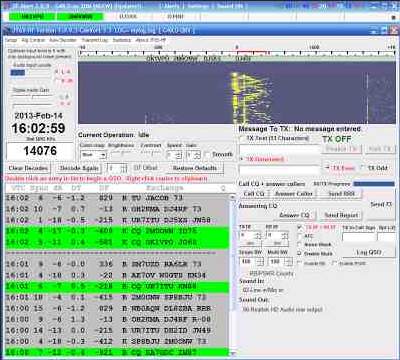
Task: Toggle the Smooth checkbox
Action: [x=207, y=155]
